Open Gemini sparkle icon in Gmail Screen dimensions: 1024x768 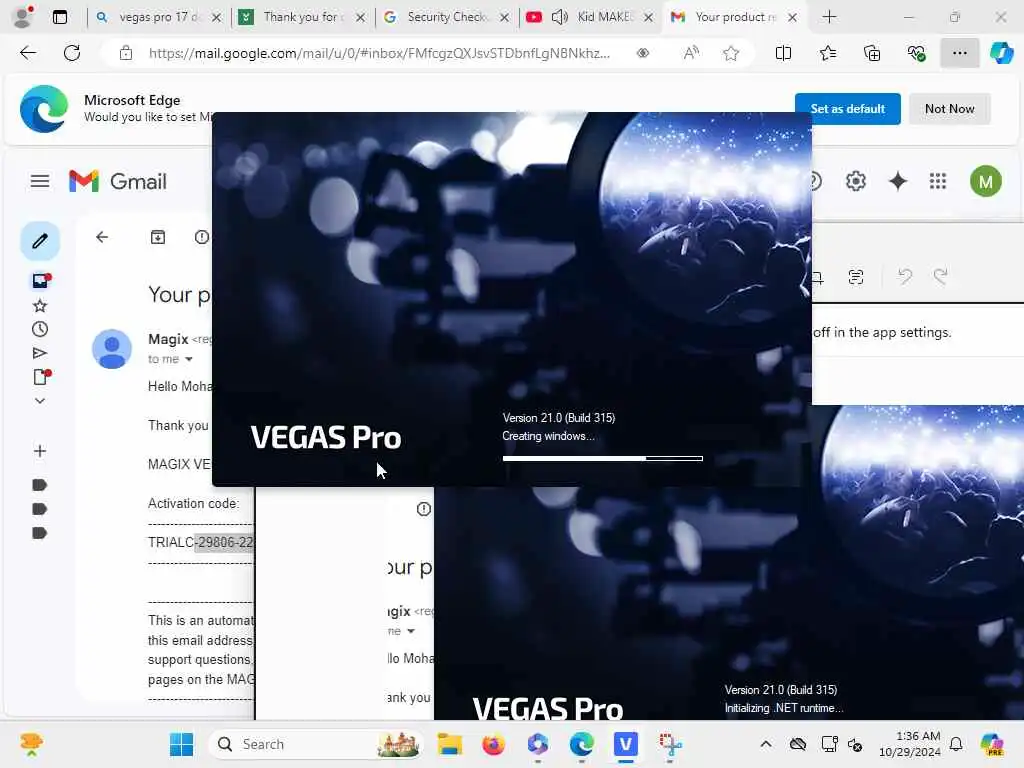[898, 181]
